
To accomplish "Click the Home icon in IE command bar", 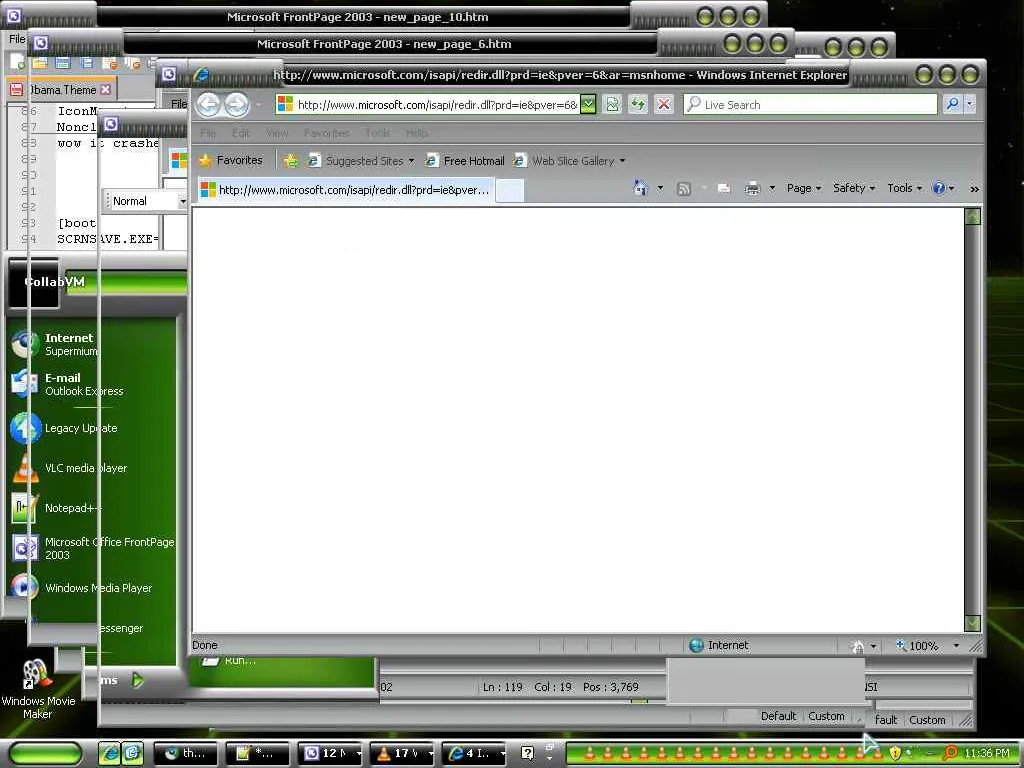I will (641, 188).
